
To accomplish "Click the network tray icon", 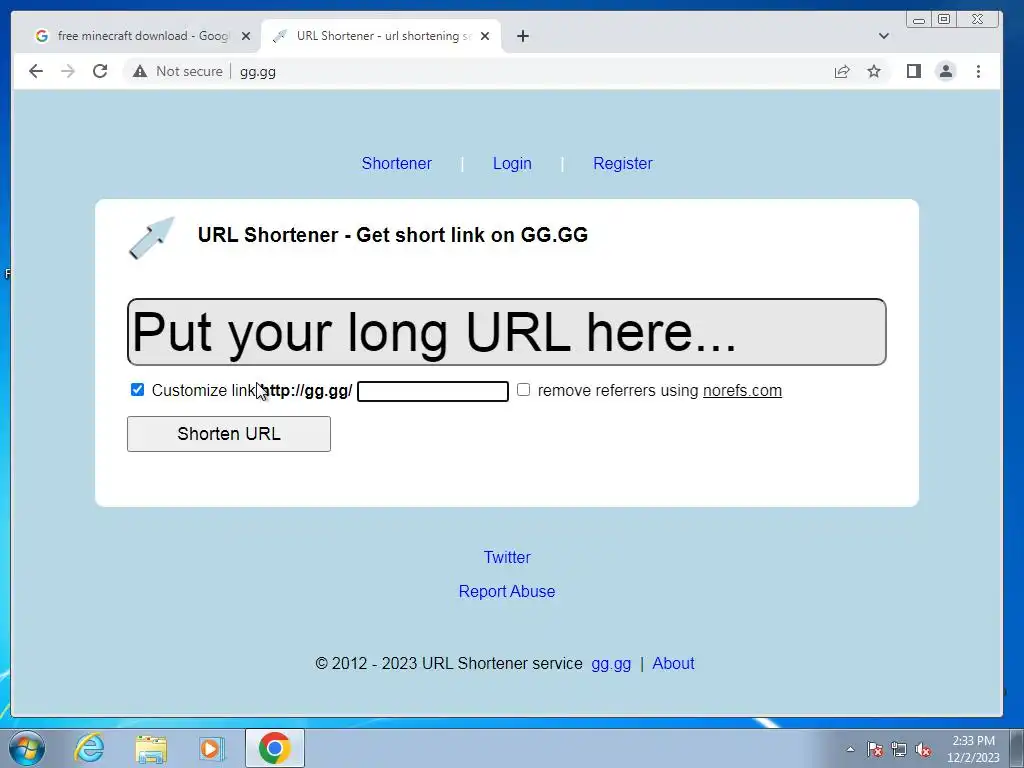I will (x=899, y=750).
